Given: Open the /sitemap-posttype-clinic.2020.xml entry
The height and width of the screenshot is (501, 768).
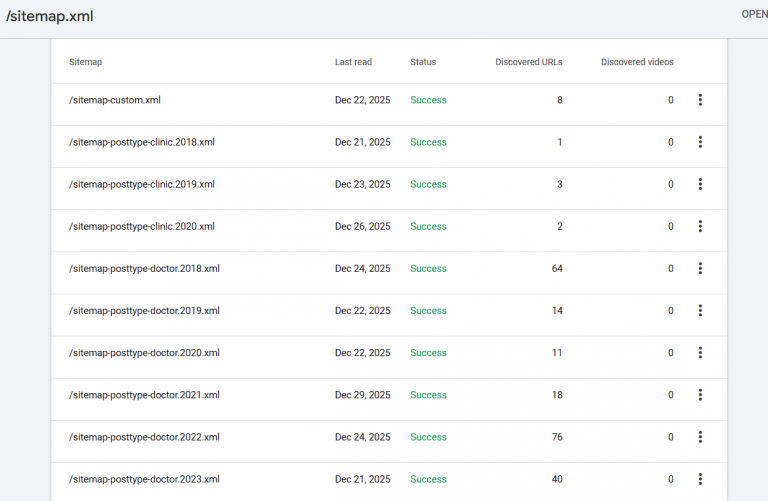Looking at the screenshot, I should 142,226.
